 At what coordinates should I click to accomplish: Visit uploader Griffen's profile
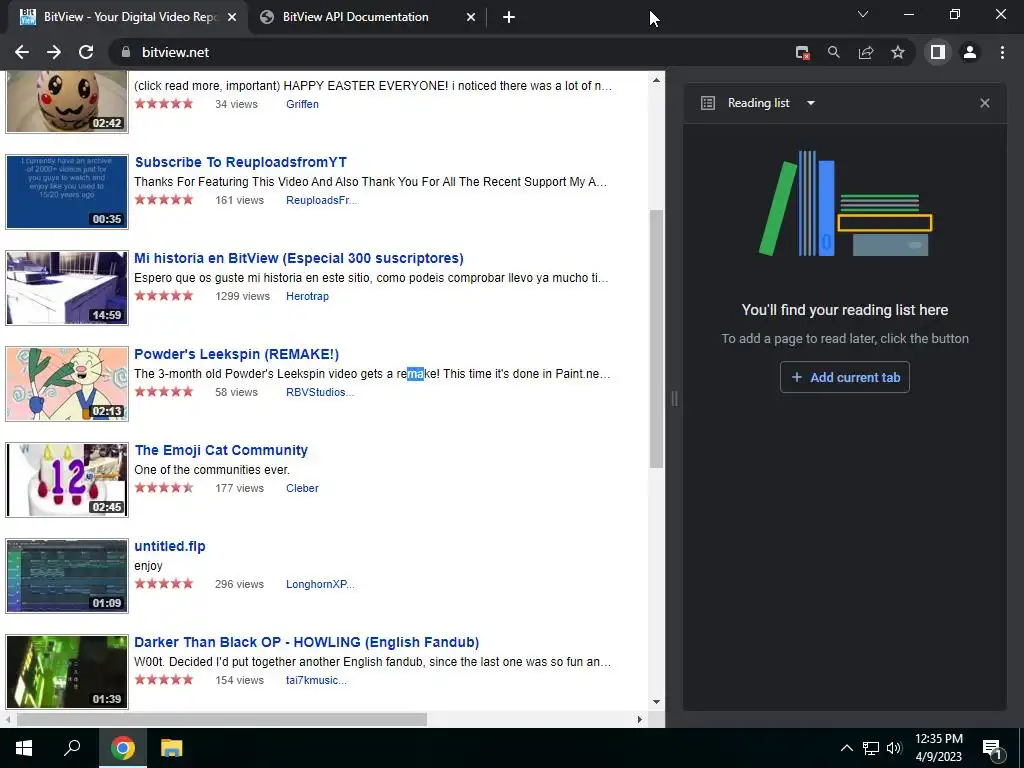click(302, 104)
